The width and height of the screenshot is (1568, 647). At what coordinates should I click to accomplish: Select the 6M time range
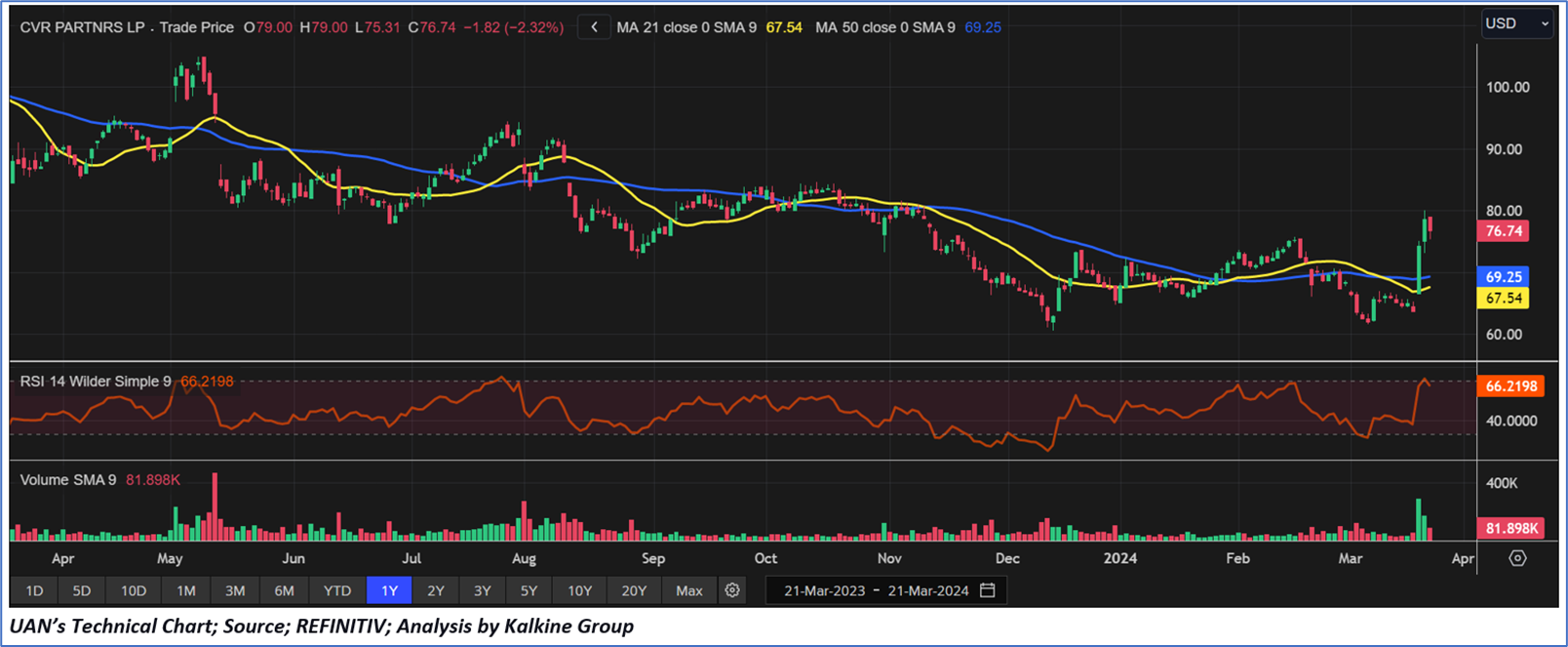pos(284,590)
